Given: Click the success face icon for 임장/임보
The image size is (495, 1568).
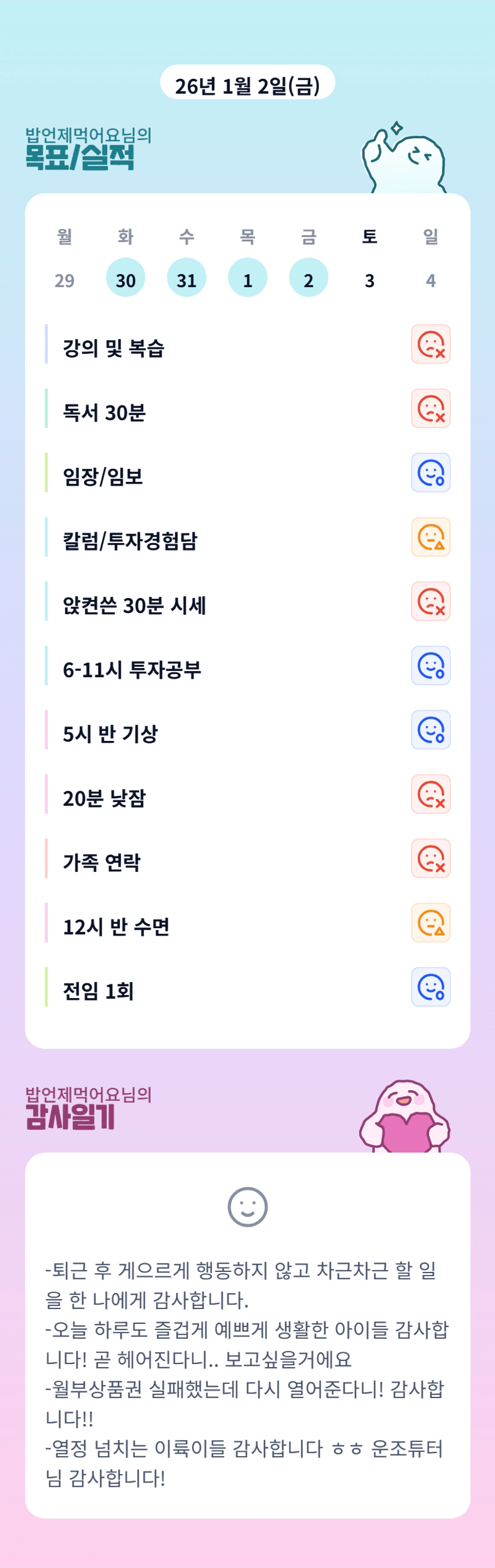Looking at the screenshot, I should pyautogui.click(x=430, y=473).
